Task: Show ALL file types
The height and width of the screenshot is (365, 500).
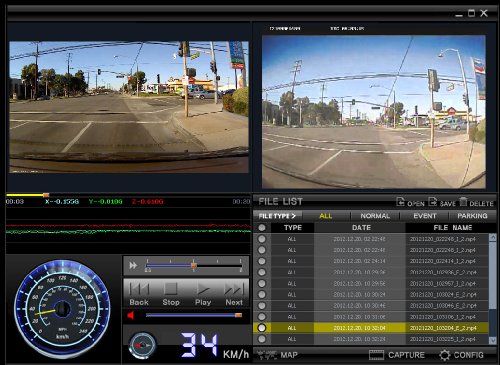Action: coord(326,216)
